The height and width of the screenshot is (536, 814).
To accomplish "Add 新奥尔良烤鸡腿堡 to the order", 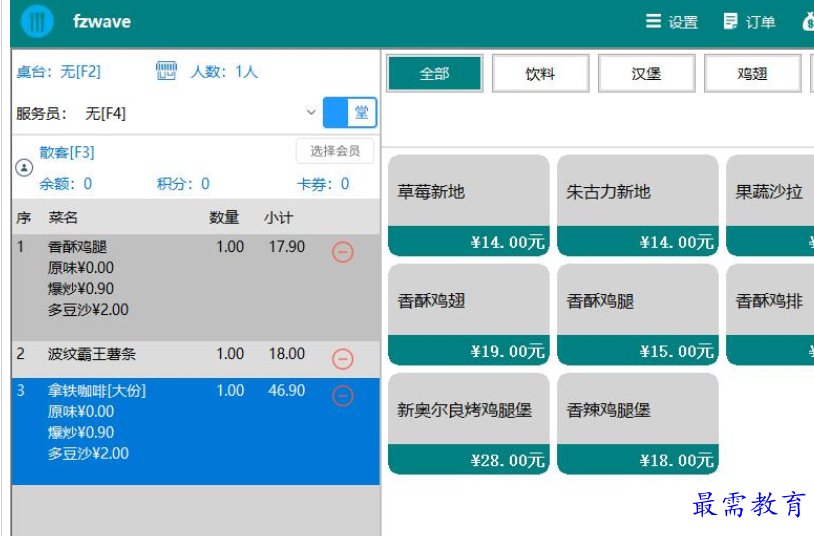I will (469, 423).
